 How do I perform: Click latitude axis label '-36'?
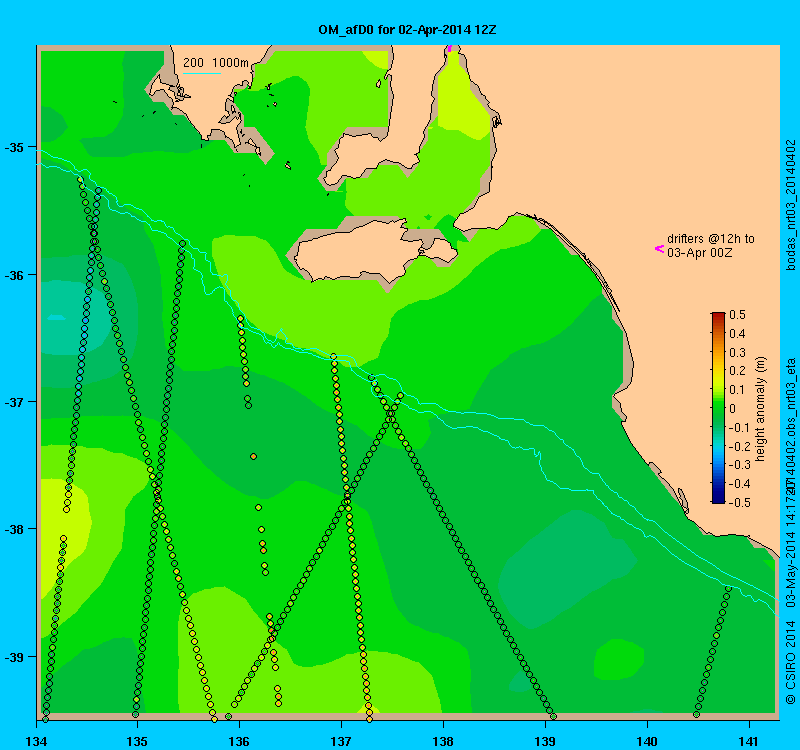(14, 275)
